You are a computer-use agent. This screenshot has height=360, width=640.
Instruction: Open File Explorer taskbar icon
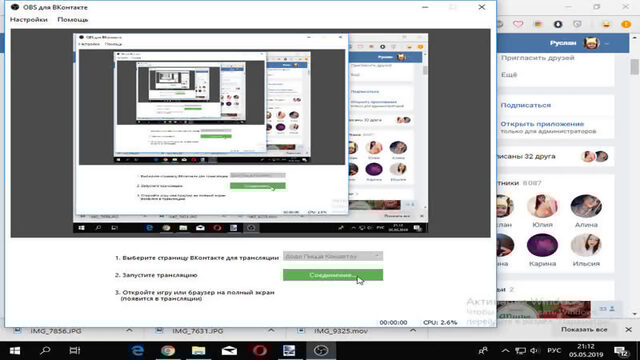[198, 351]
